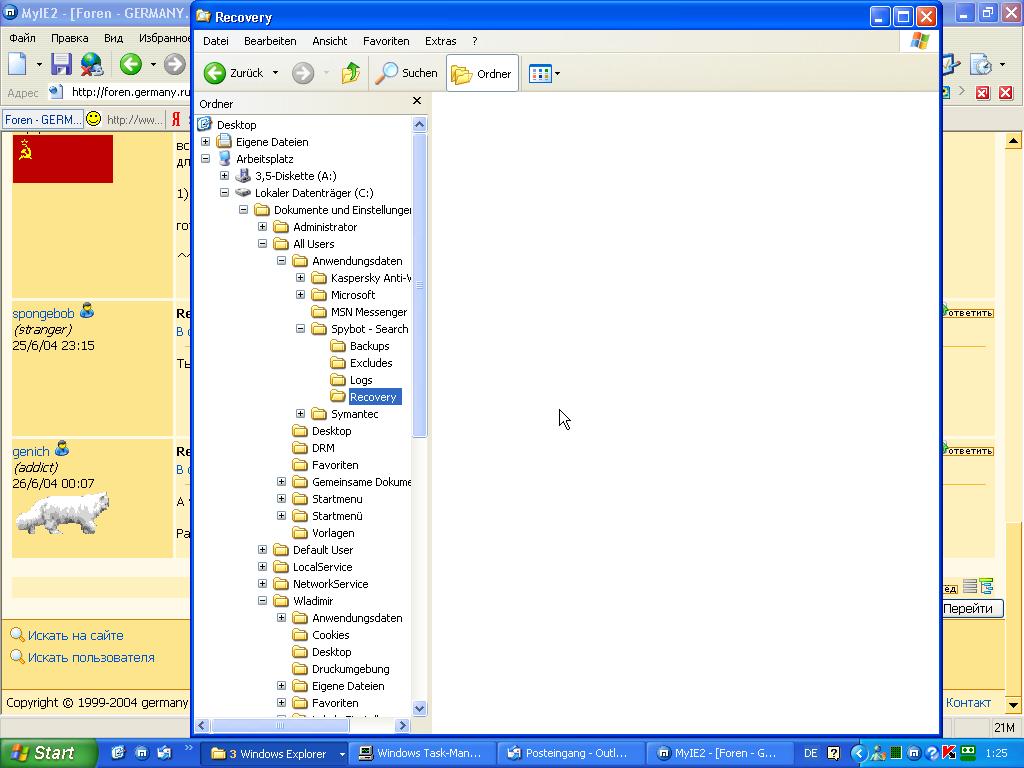Click the Контакт link in MyIE2
This screenshot has height=768, width=1024.
(x=968, y=703)
